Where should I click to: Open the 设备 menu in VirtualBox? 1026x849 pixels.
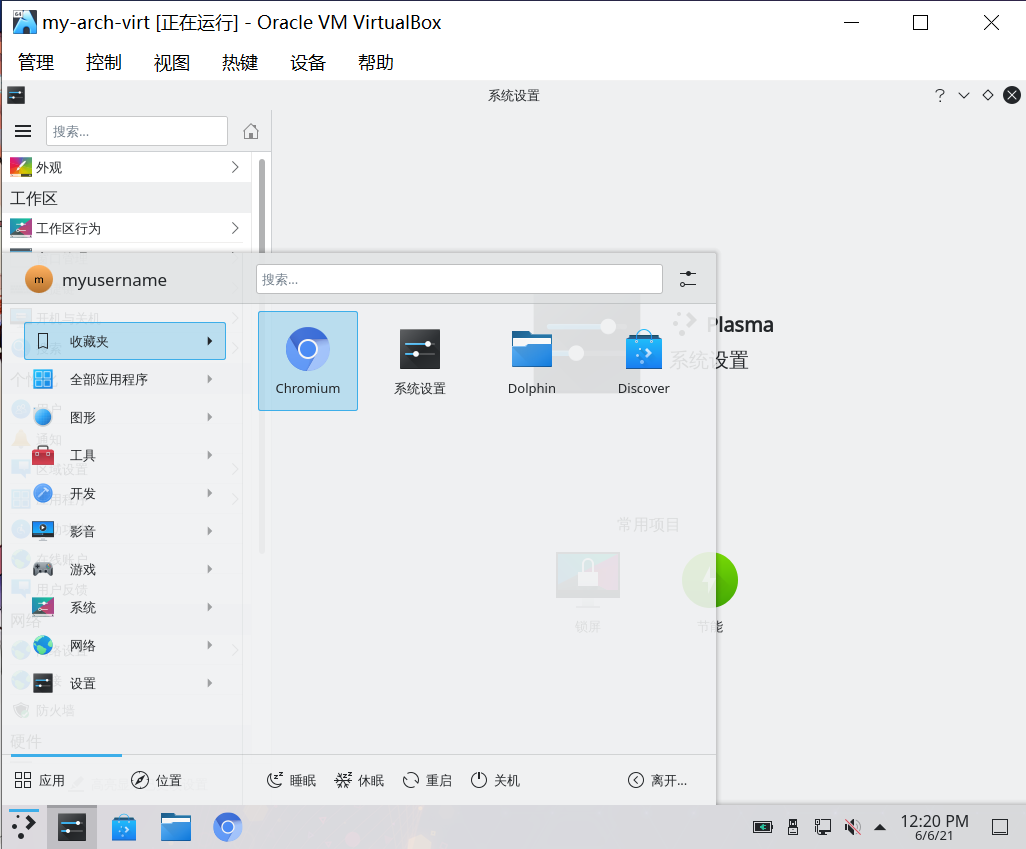[308, 62]
